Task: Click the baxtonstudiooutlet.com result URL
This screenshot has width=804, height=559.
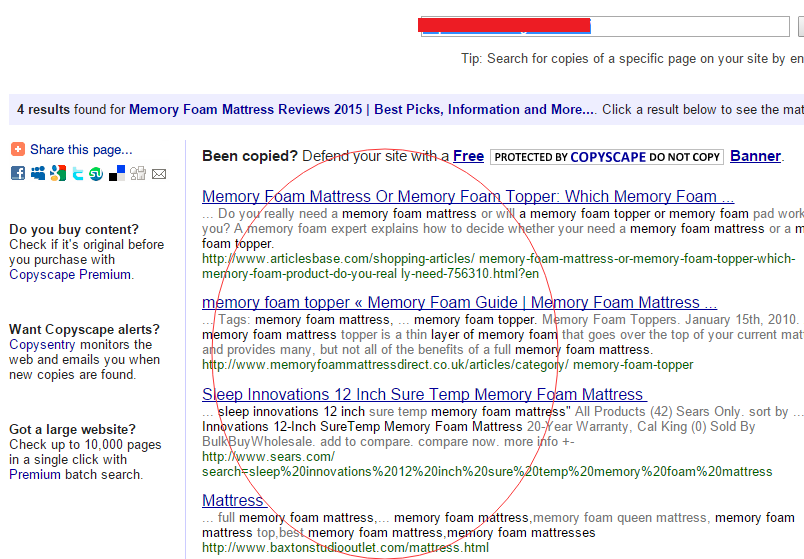Action: click(345, 548)
